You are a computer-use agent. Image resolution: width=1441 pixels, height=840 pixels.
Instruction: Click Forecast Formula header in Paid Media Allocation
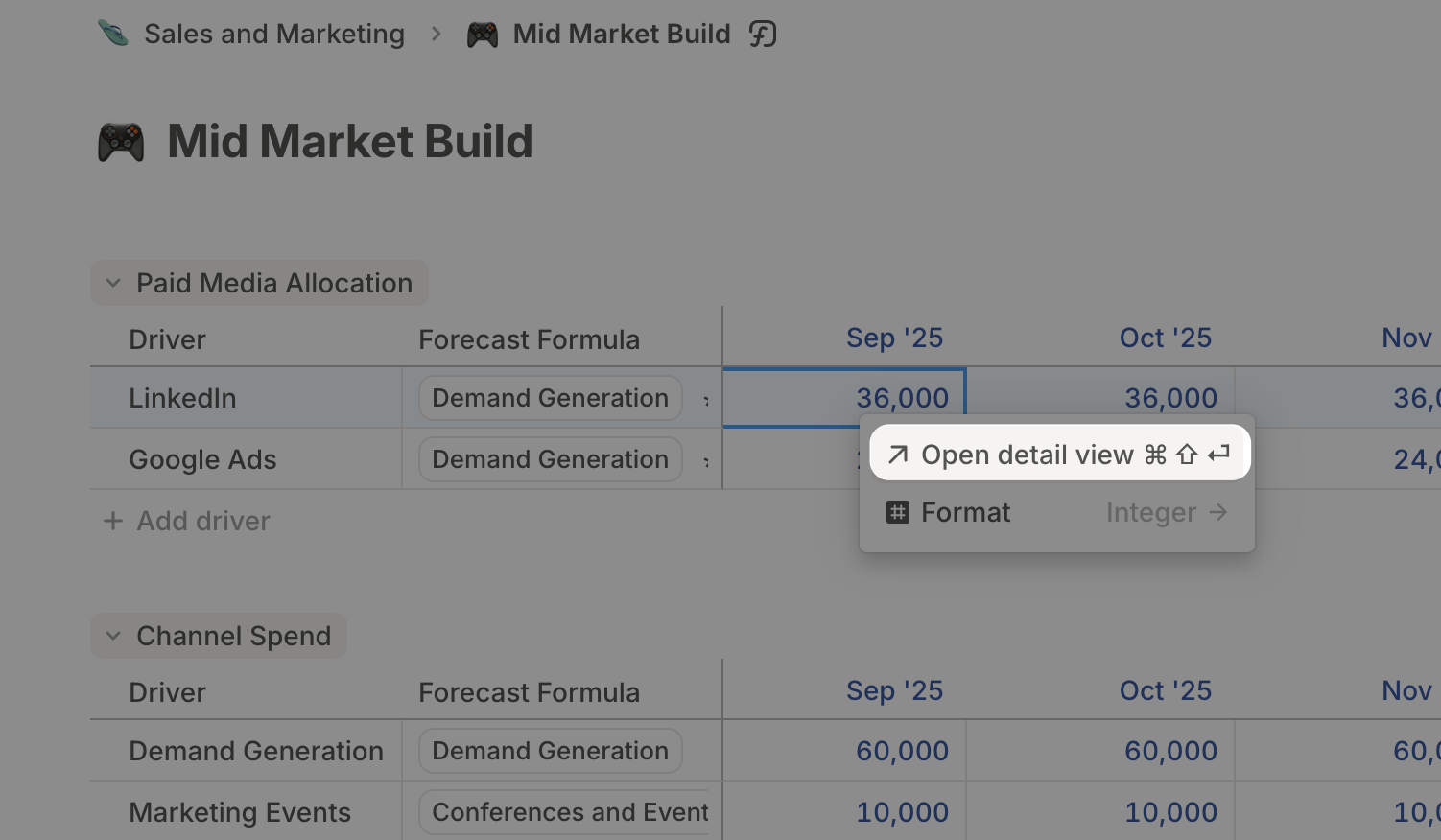[x=530, y=339]
